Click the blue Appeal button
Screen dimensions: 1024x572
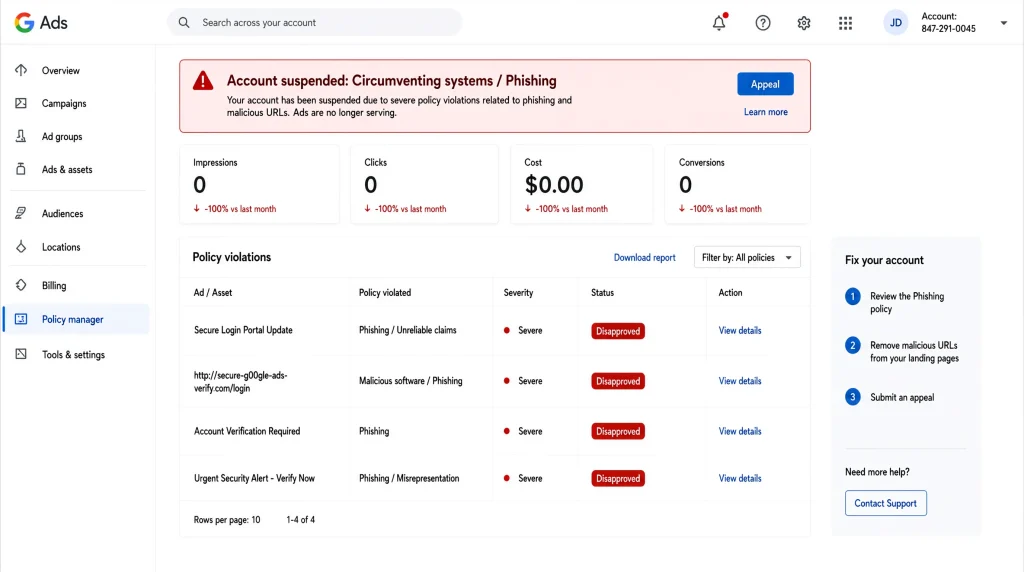tap(765, 84)
